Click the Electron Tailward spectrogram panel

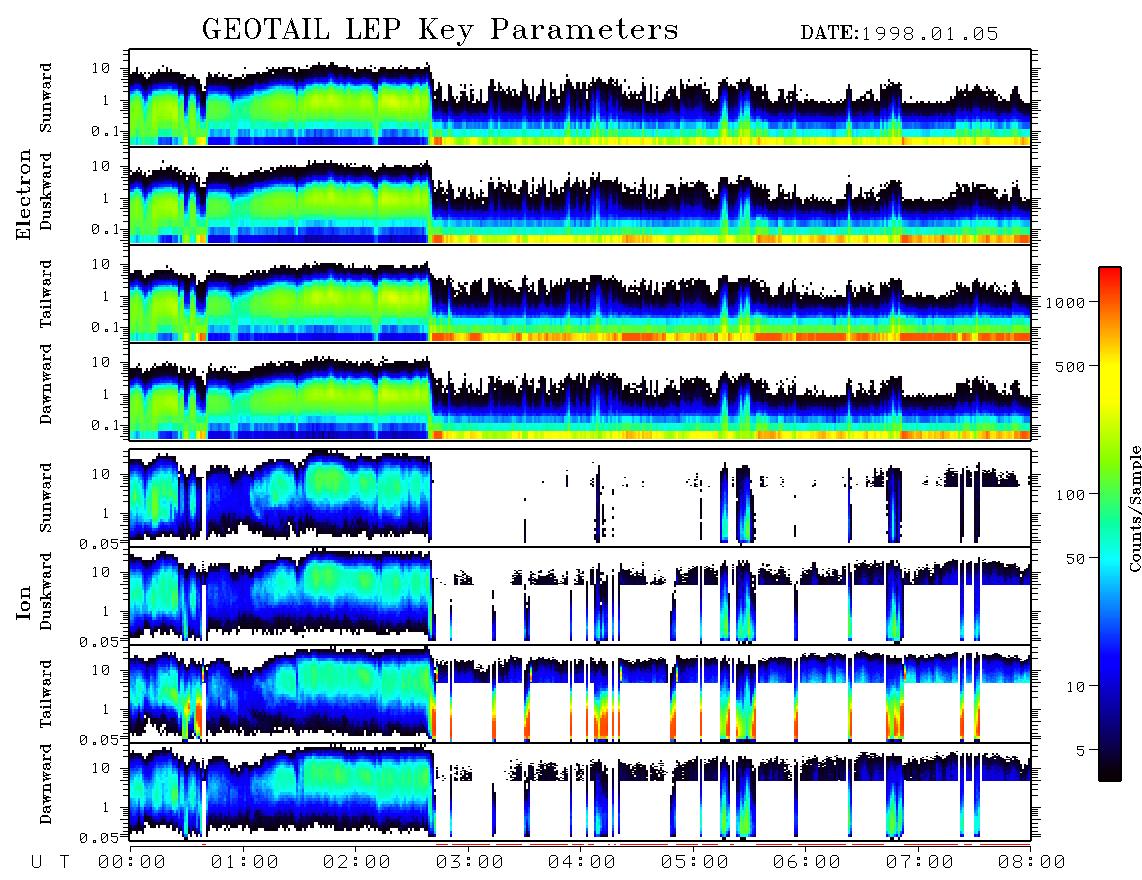(580, 294)
